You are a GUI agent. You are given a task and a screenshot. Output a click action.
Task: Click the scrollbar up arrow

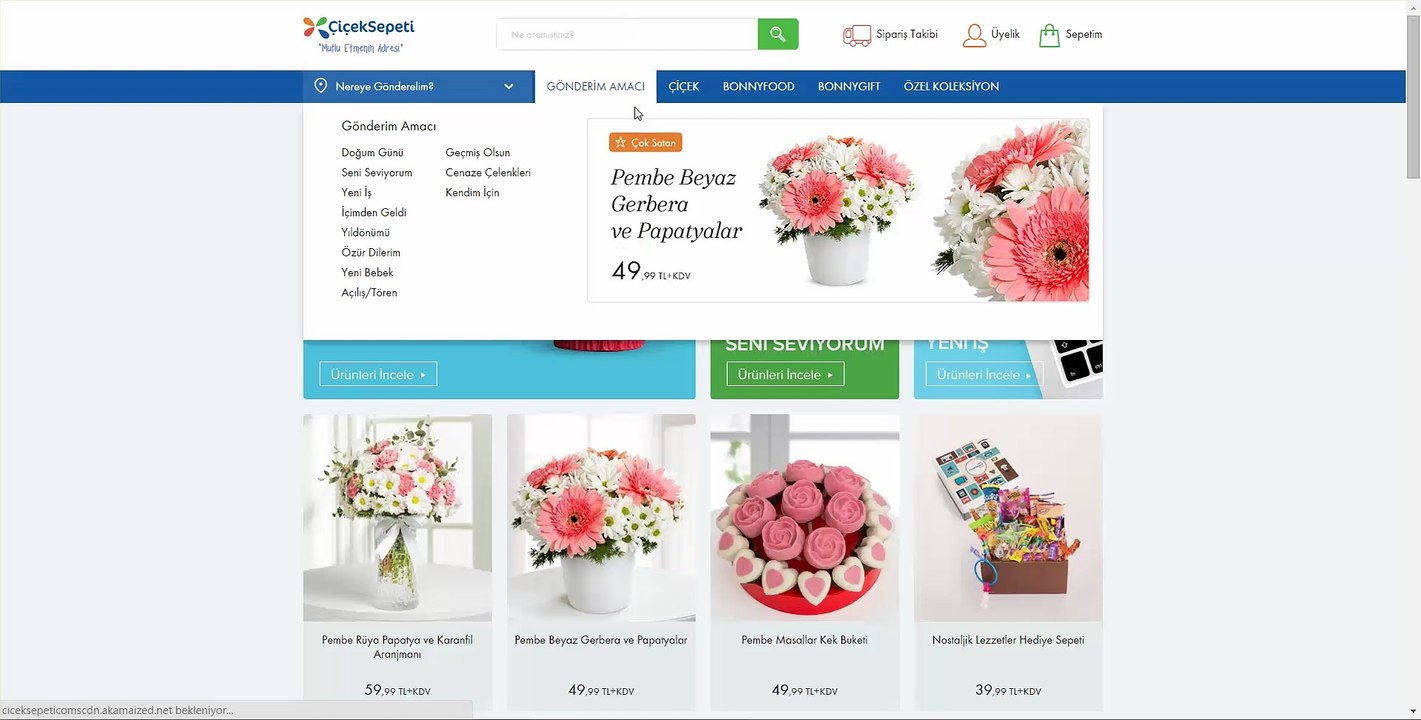point(1413,6)
